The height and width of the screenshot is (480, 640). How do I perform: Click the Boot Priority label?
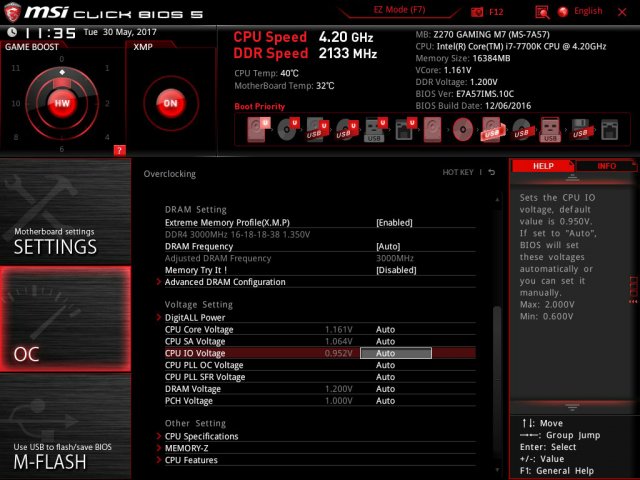(x=260, y=107)
